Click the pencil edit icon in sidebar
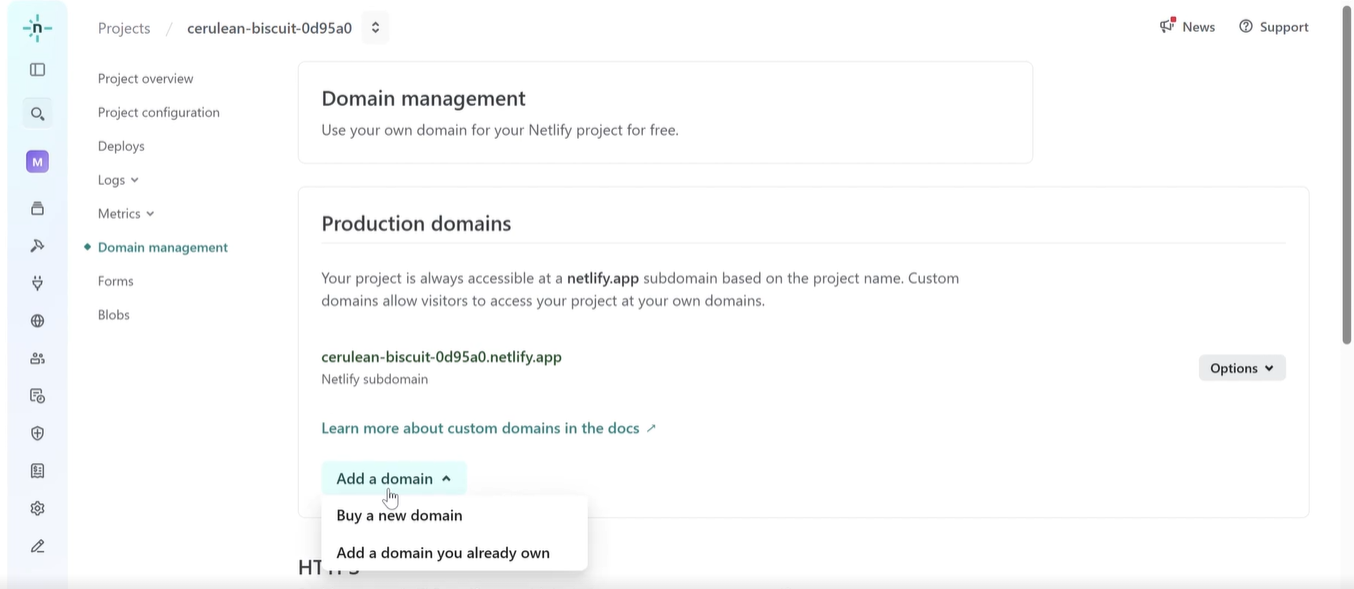This screenshot has width=1354, height=589. [37, 546]
